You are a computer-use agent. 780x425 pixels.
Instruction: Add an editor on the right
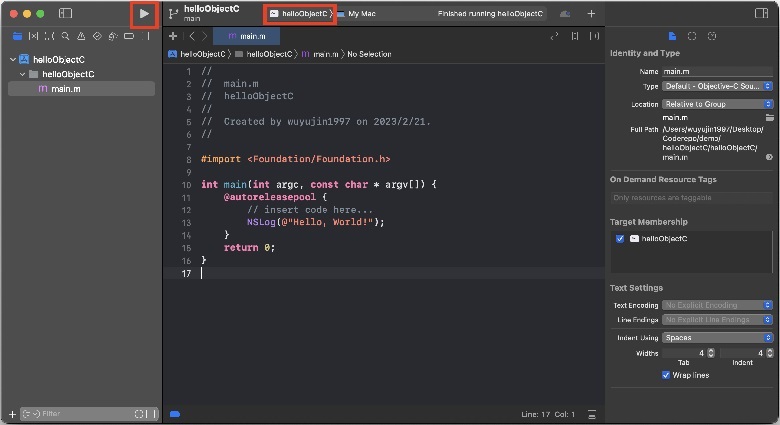(x=594, y=36)
